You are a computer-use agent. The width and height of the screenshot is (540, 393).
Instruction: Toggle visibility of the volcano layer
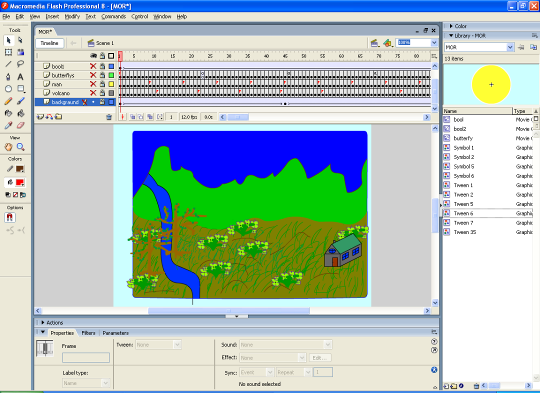coord(93,93)
